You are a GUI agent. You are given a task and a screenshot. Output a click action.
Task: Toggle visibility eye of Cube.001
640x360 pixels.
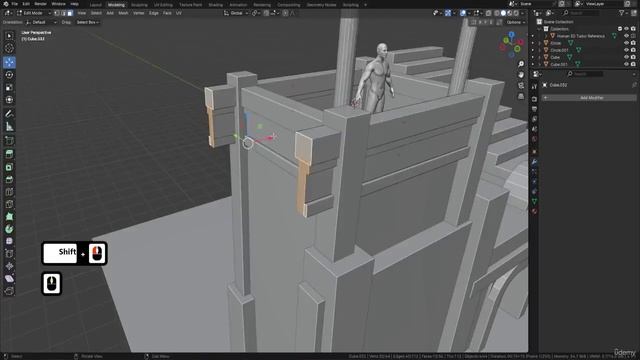tap(626, 64)
